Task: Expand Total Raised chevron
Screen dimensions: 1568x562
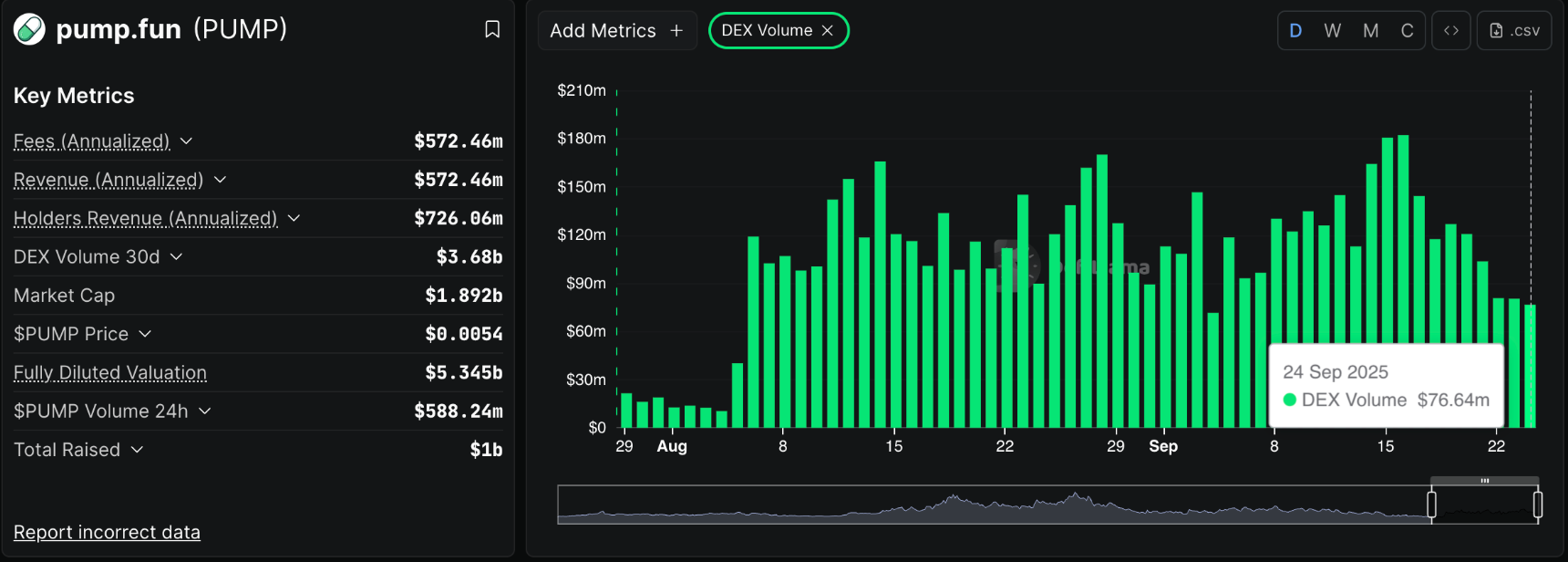Action: tap(137, 450)
